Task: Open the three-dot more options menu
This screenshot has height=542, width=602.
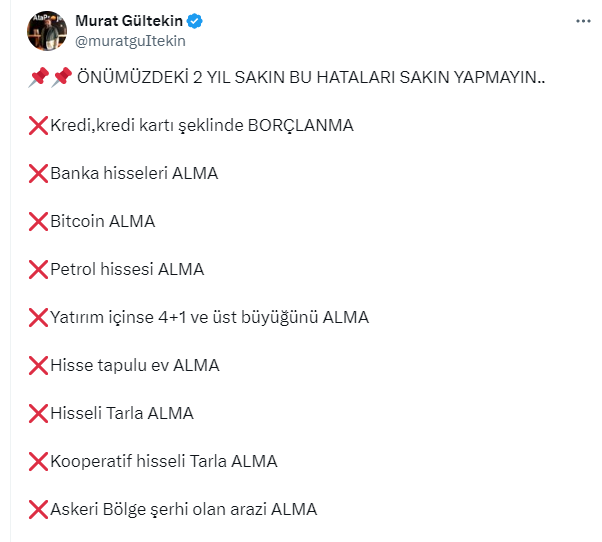Action: [583, 21]
